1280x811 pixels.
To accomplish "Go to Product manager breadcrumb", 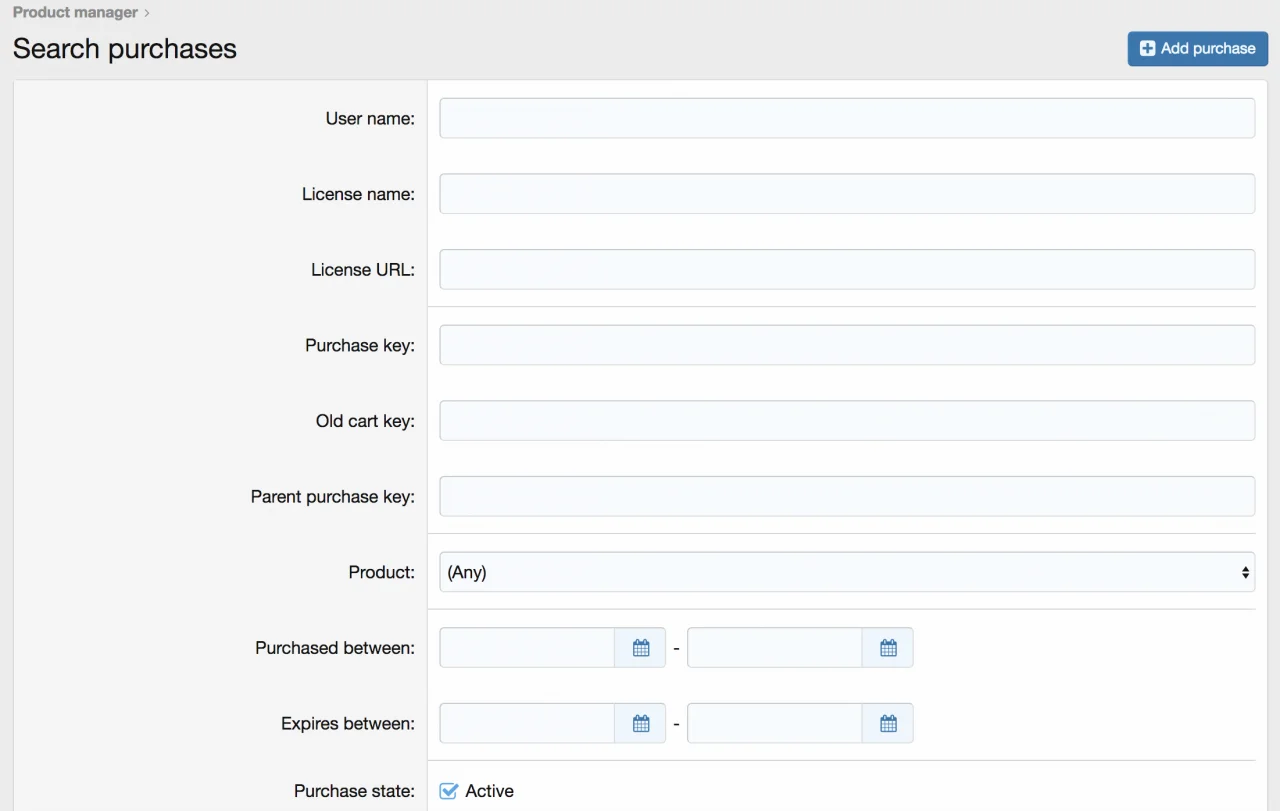I will pos(75,13).
